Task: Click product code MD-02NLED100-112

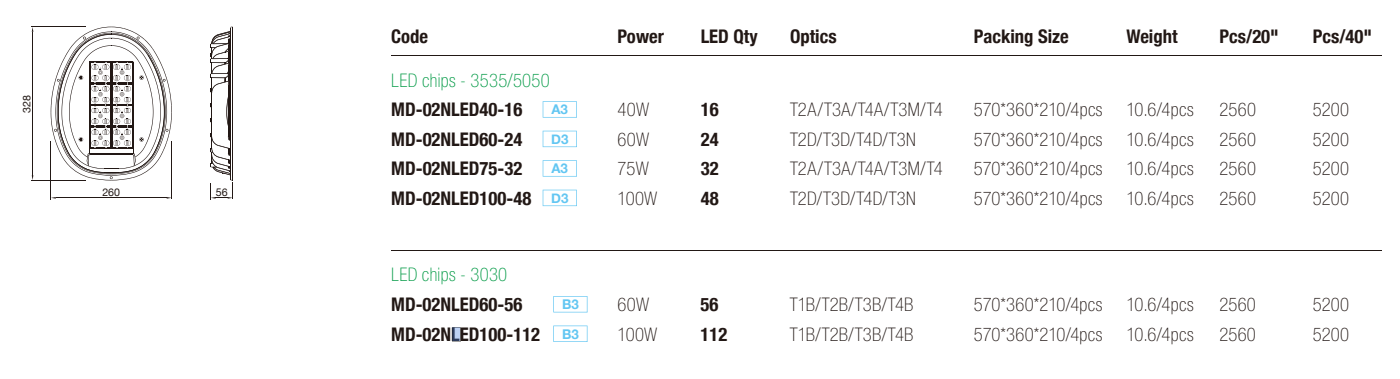Action: [x=465, y=335]
